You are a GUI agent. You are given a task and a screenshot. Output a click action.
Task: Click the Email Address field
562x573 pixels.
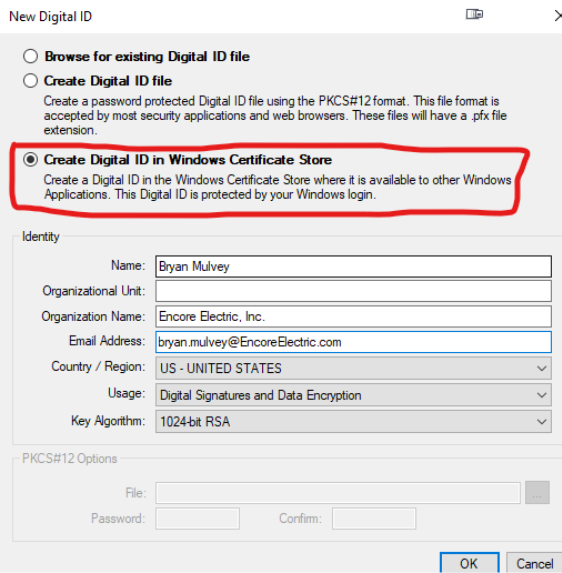(353, 342)
